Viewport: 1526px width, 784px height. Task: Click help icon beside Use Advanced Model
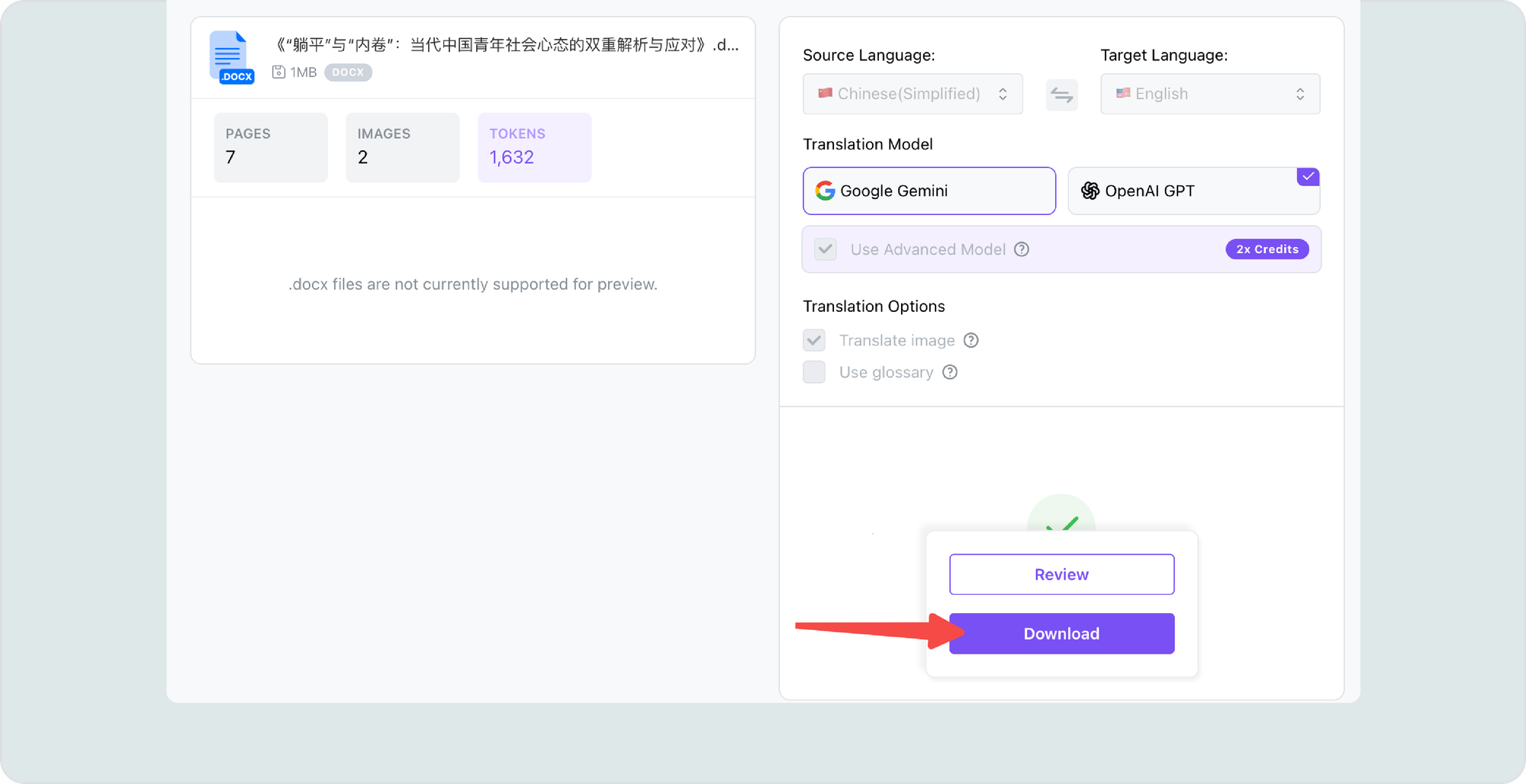point(1022,249)
